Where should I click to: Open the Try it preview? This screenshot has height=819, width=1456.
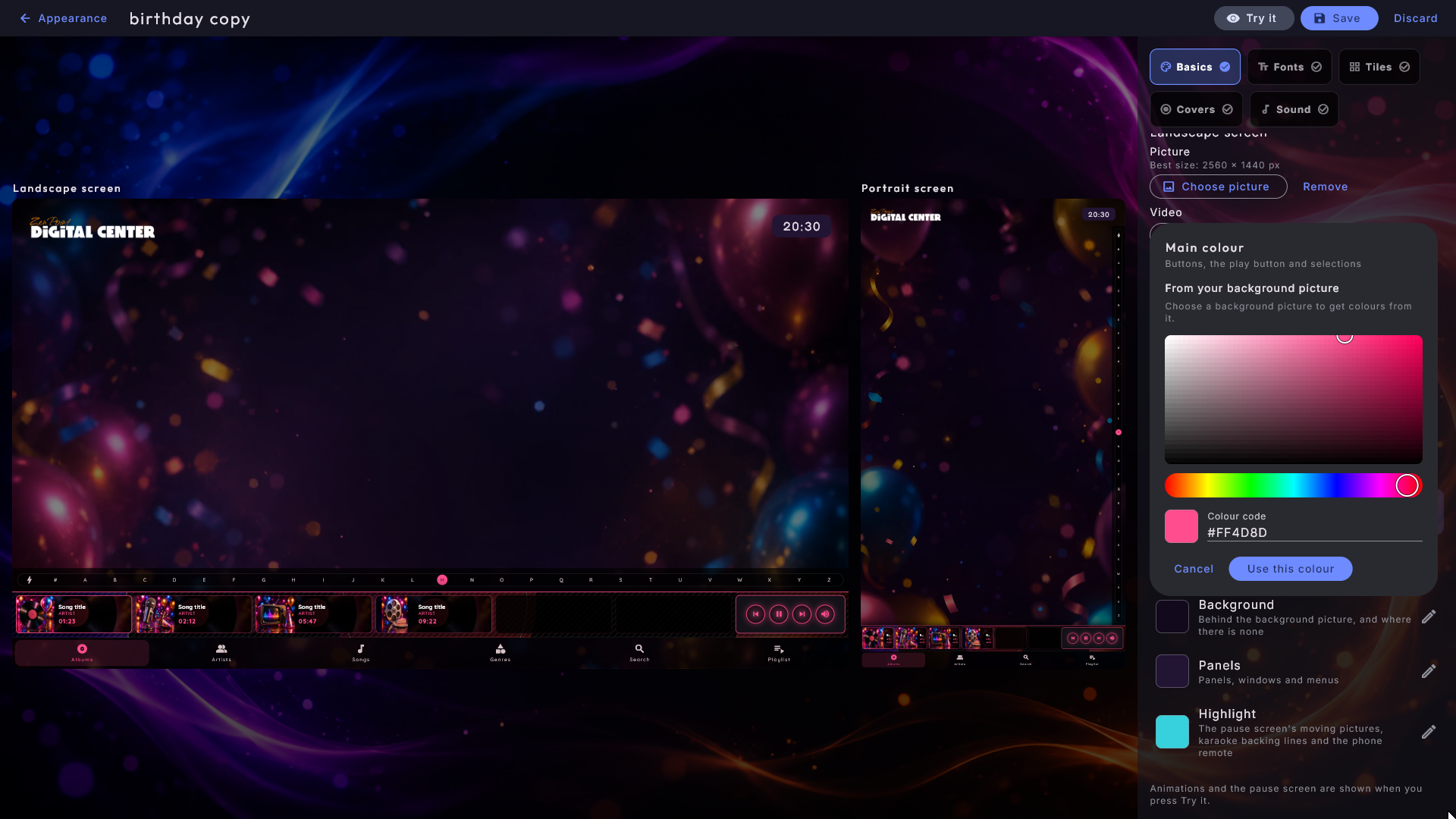click(x=1254, y=18)
